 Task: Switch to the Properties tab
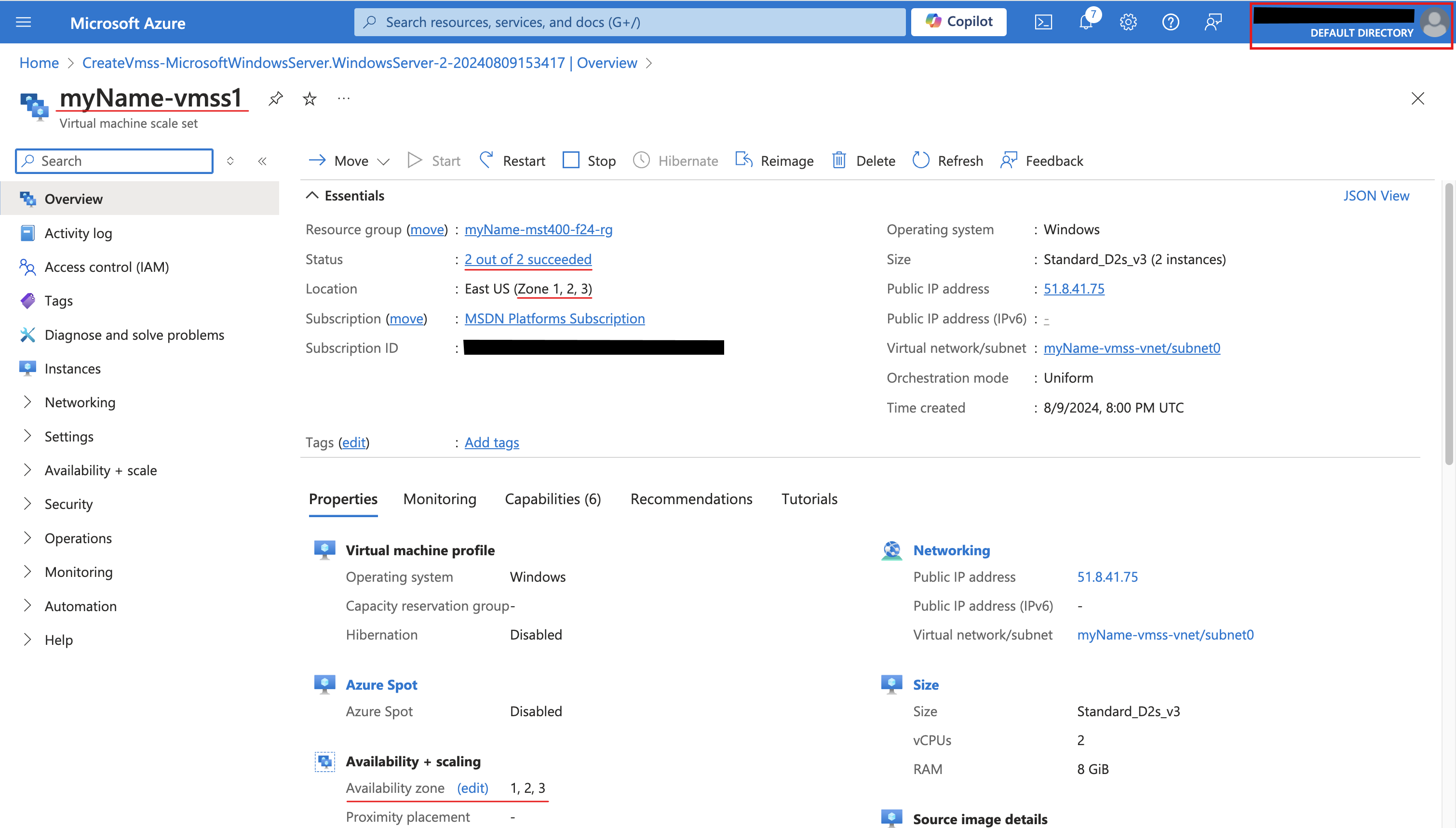tap(343, 499)
